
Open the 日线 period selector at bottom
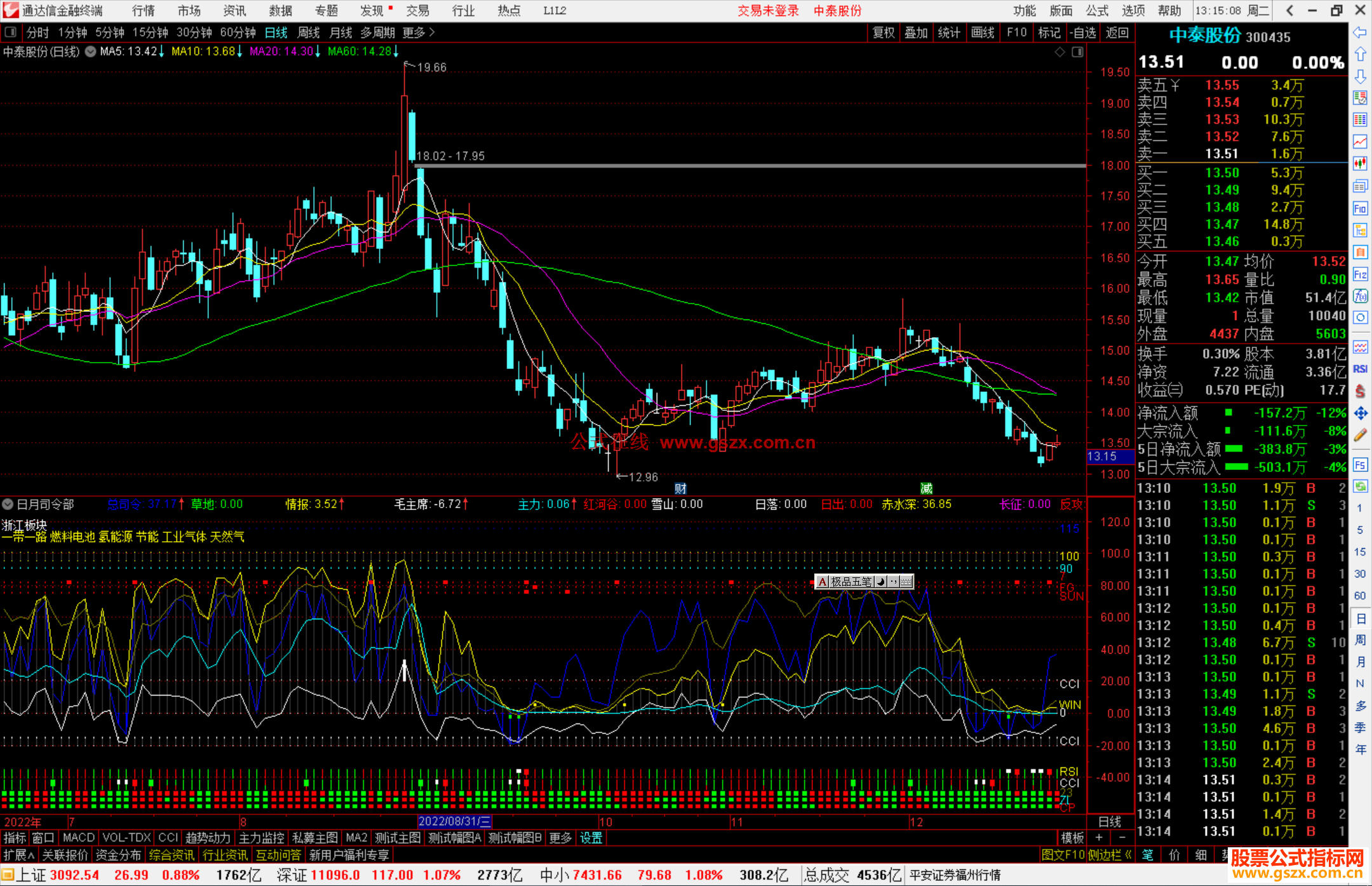[x=1110, y=821]
